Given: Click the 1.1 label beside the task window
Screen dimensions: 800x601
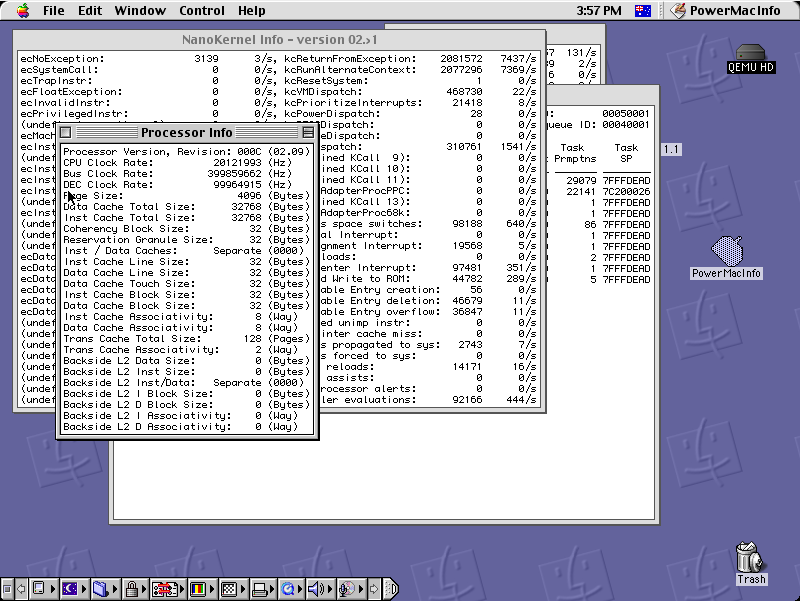Looking at the screenshot, I should pyautogui.click(x=671, y=149).
